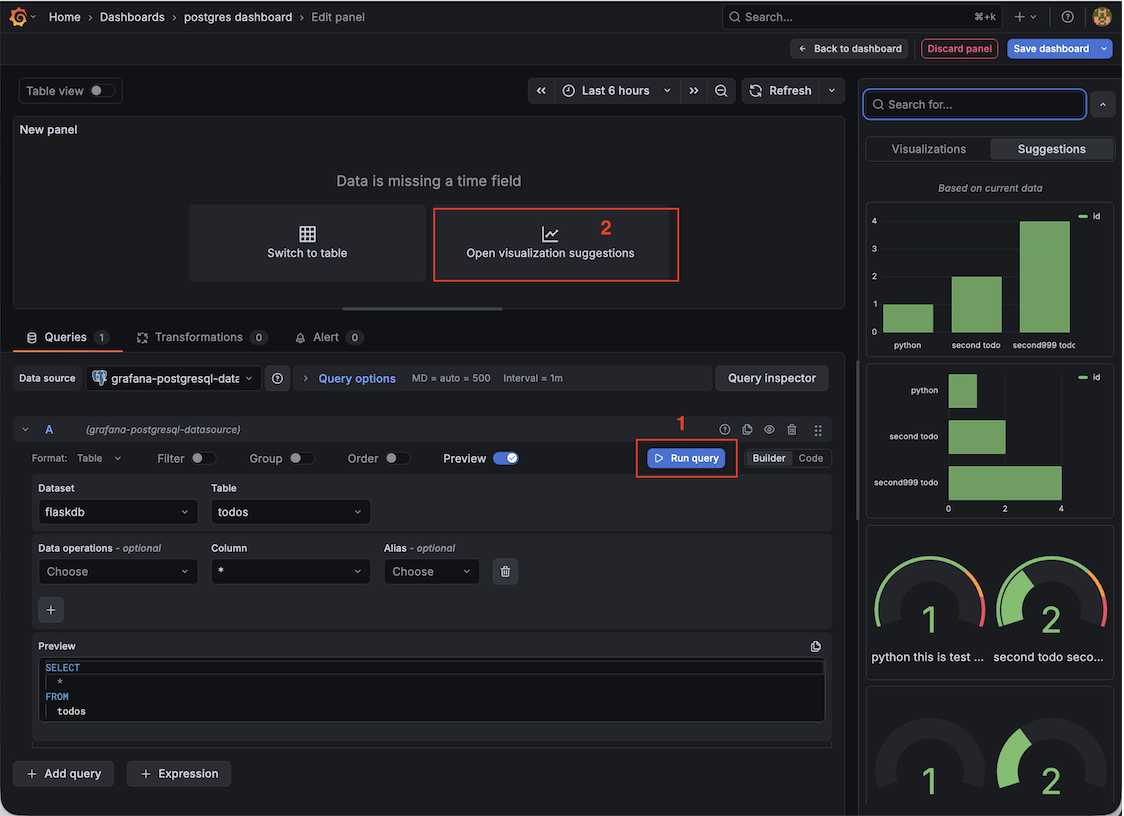Screen dimensions: 1124x816
Task: Open the Alias Choose dropdown
Action: pos(432,571)
